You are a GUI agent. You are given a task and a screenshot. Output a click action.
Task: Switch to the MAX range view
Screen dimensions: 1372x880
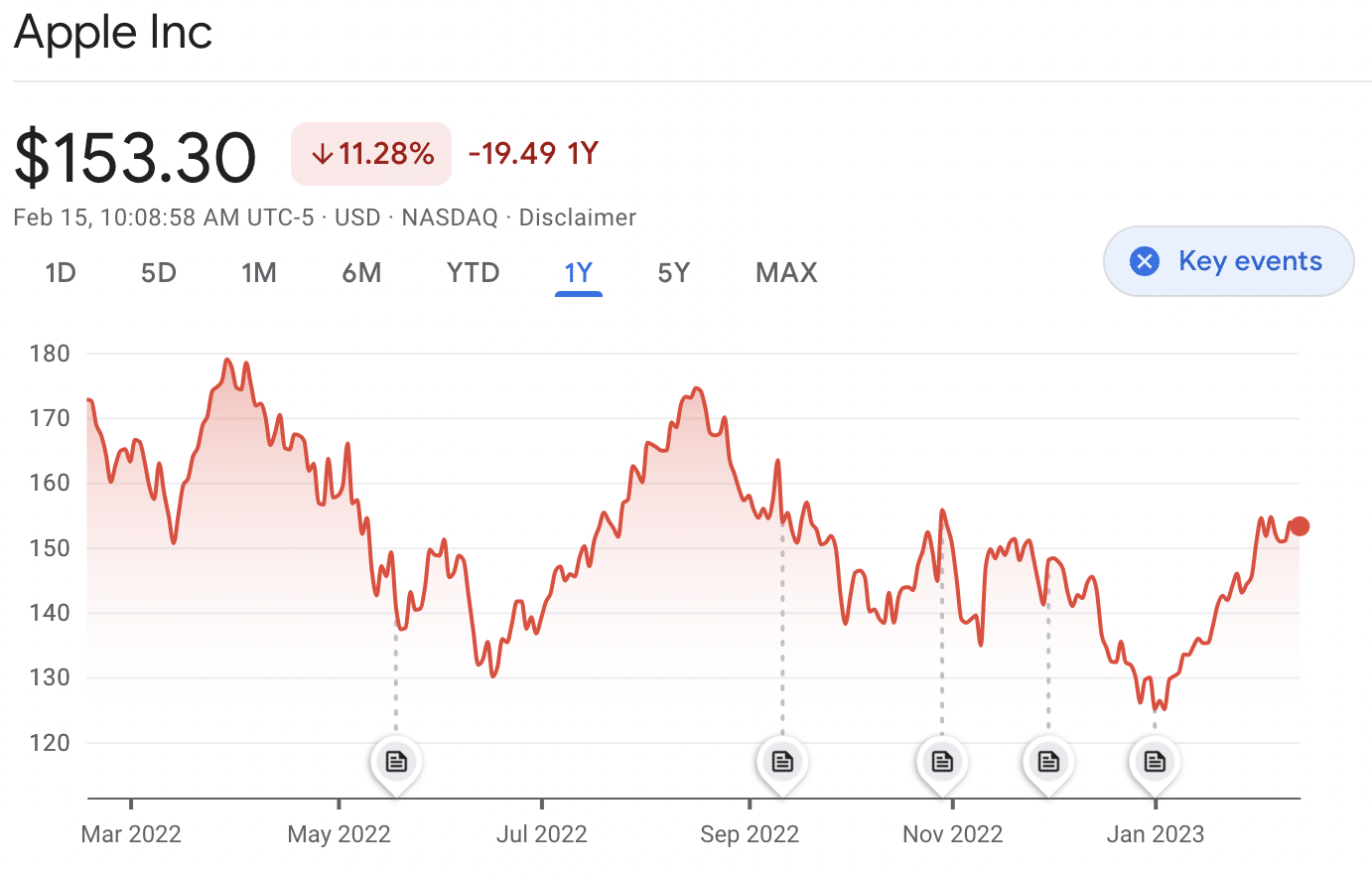click(x=785, y=272)
